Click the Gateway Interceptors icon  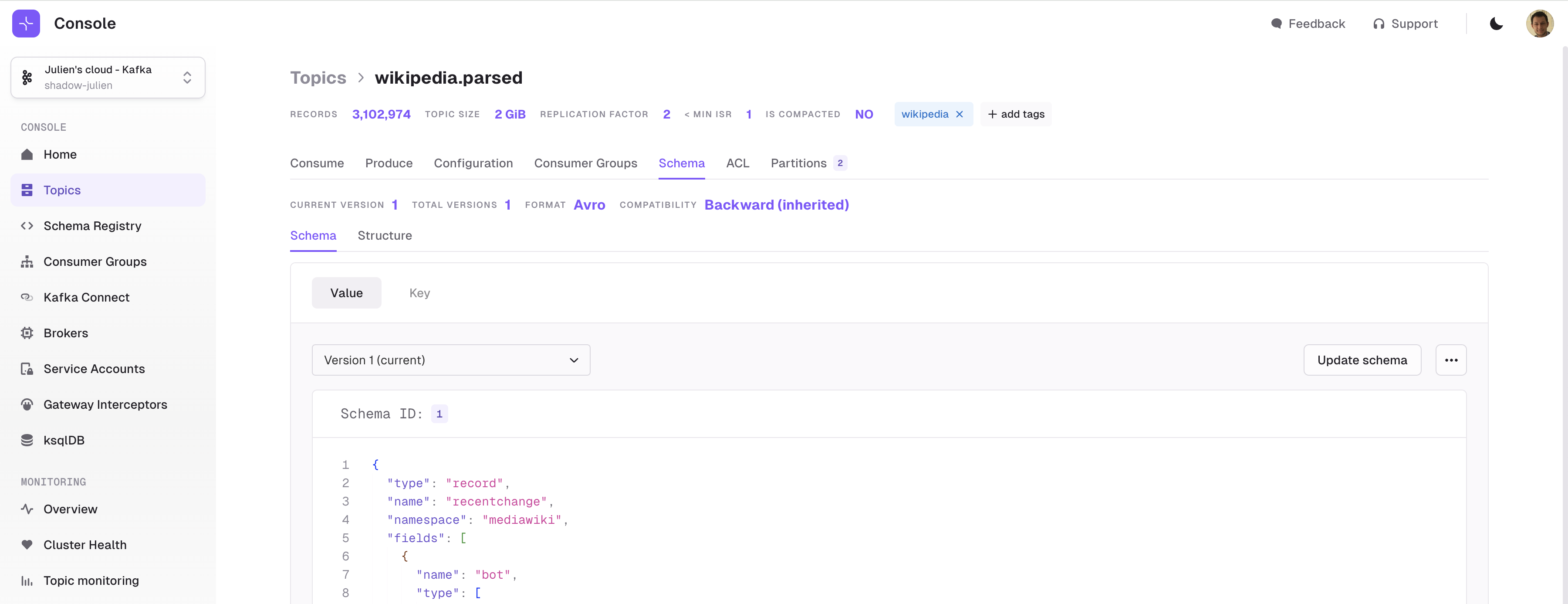click(27, 404)
